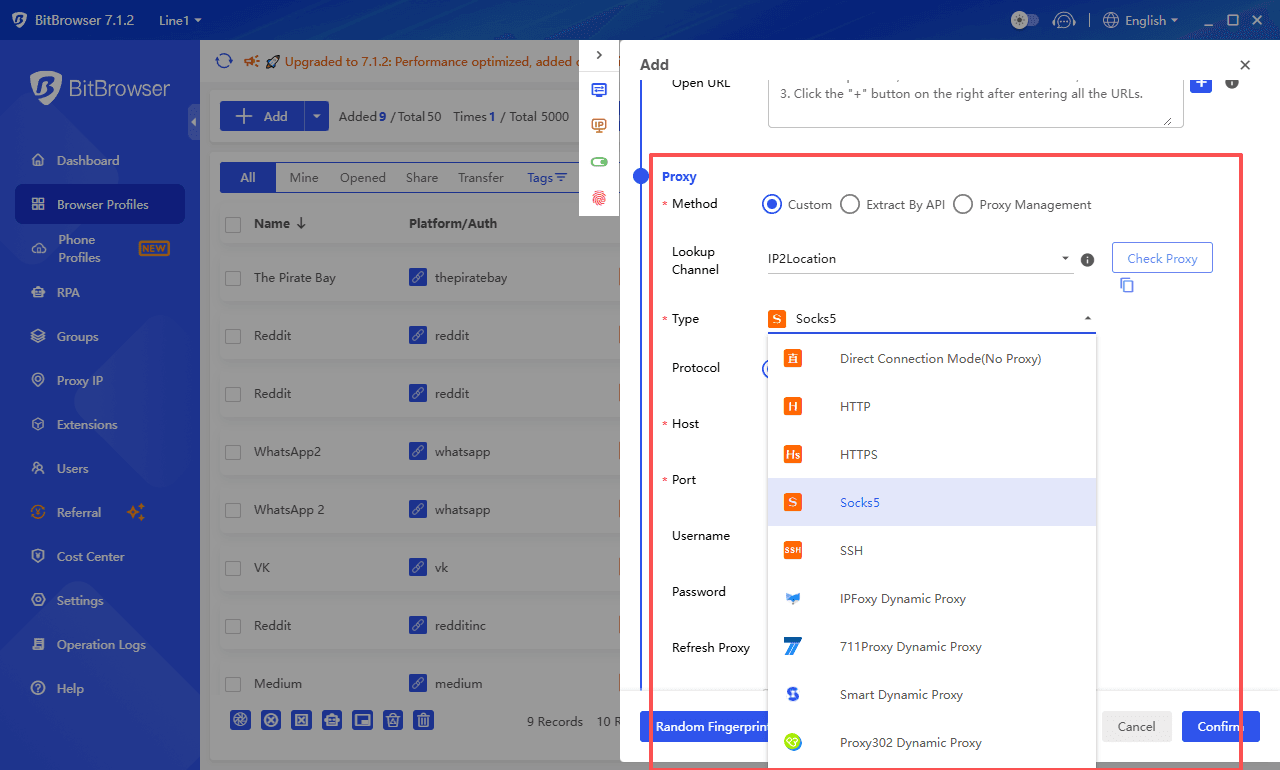1280x770 pixels.
Task: Click the link icon beside redditinc
Action: 419,625
